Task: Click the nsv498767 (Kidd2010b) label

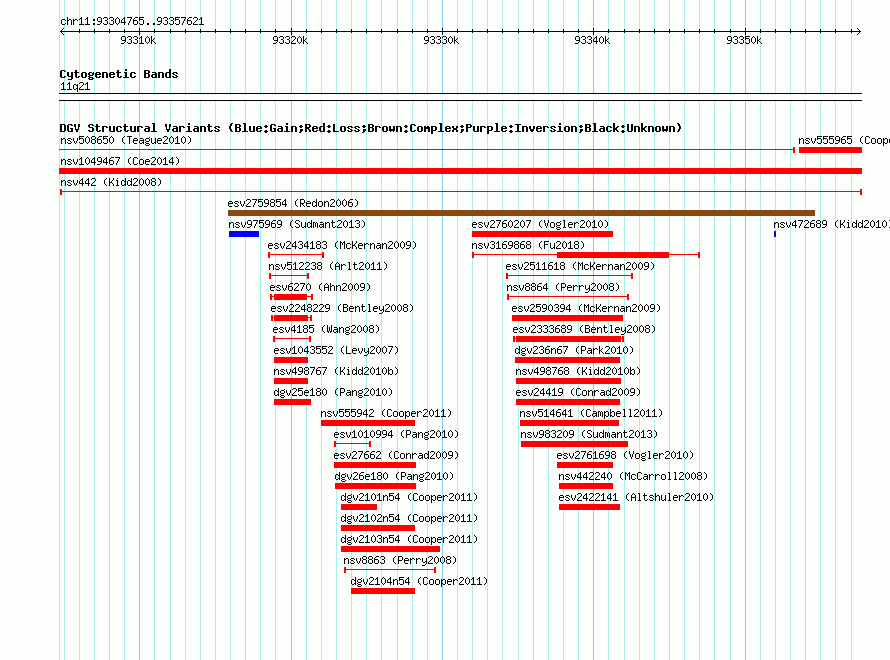Action: [x=336, y=371]
